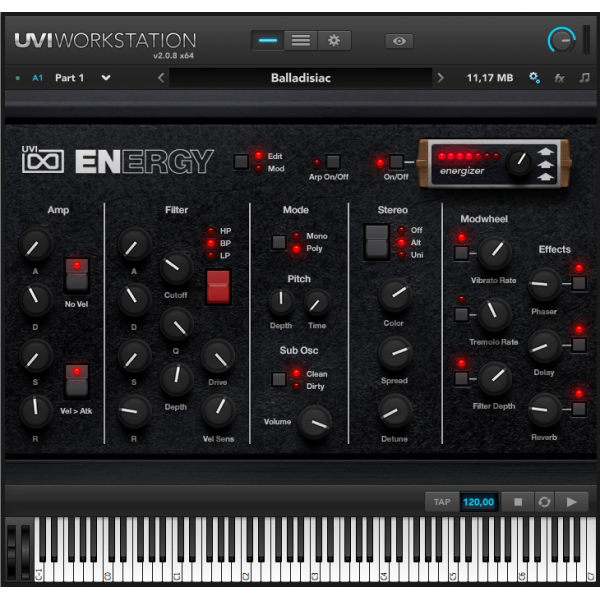Click the A1 part label
600x600 pixels.
point(38,78)
